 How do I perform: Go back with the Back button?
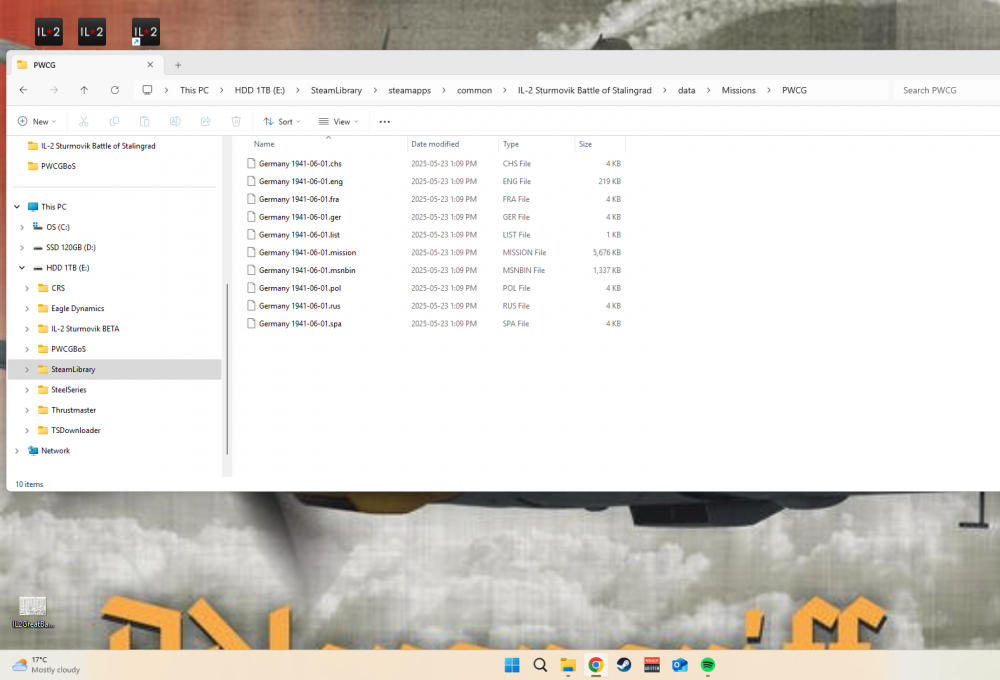(23, 90)
